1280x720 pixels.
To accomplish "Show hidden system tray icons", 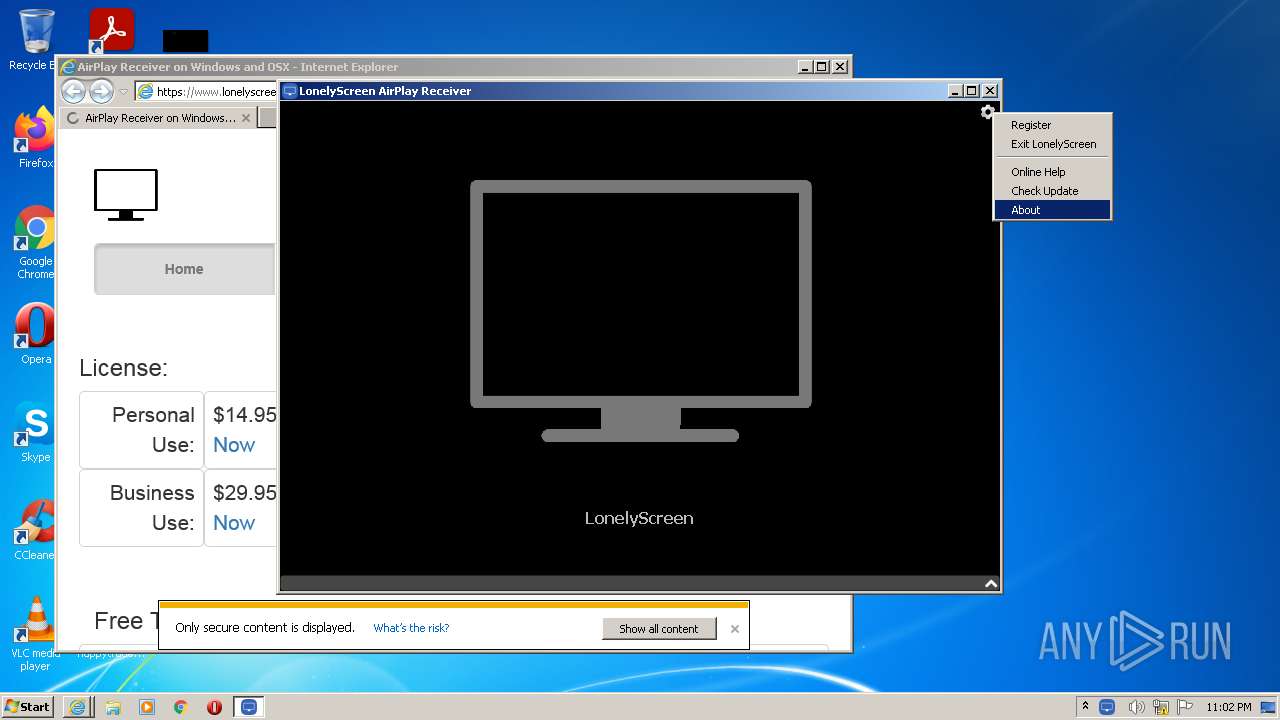I will pos(1085,707).
